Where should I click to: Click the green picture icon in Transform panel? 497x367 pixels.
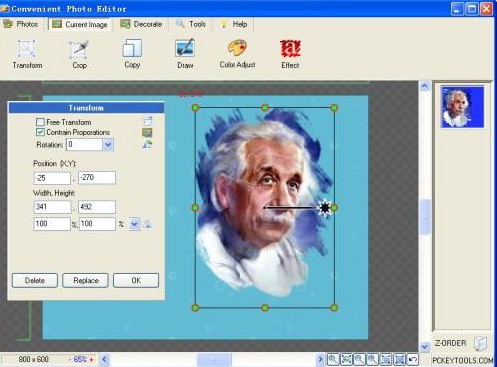tap(147, 133)
